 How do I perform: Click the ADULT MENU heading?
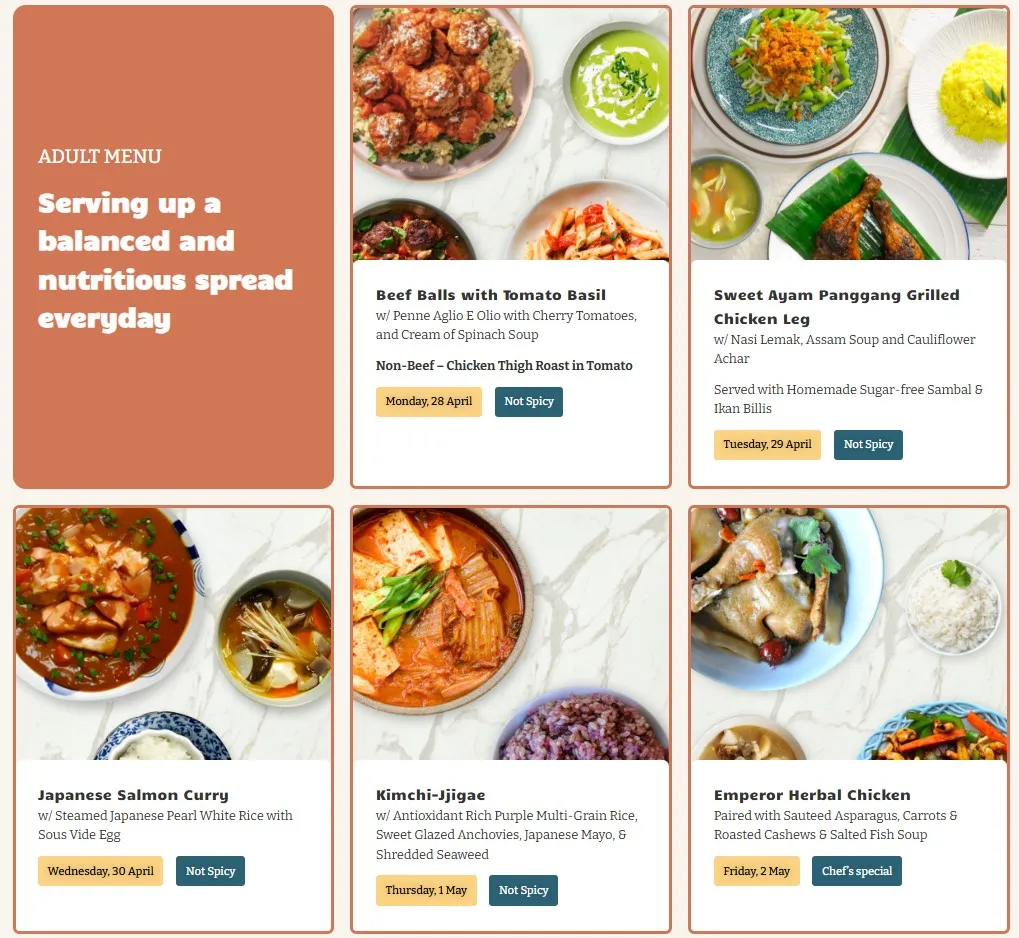pyautogui.click(x=99, y=157)
